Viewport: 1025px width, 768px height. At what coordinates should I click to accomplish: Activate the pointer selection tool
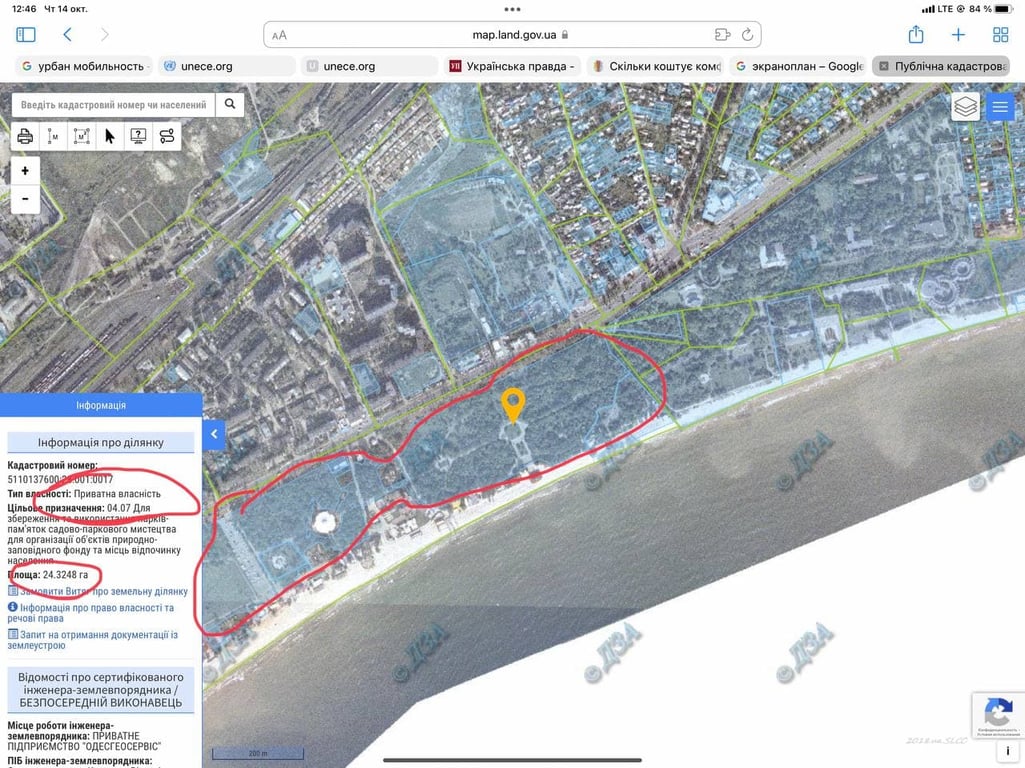(109, 136)
